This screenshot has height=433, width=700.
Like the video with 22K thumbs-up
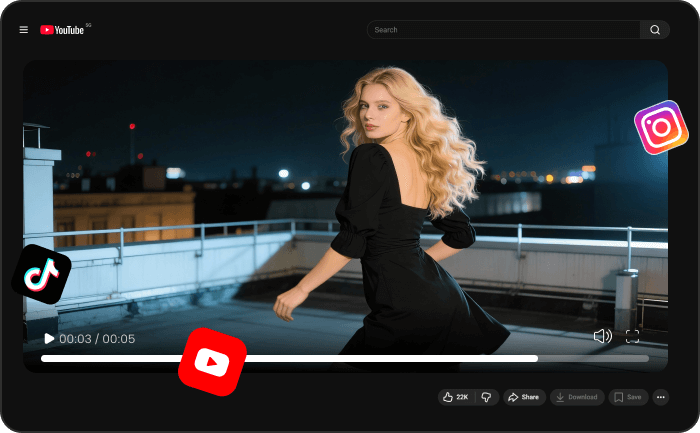456,397
